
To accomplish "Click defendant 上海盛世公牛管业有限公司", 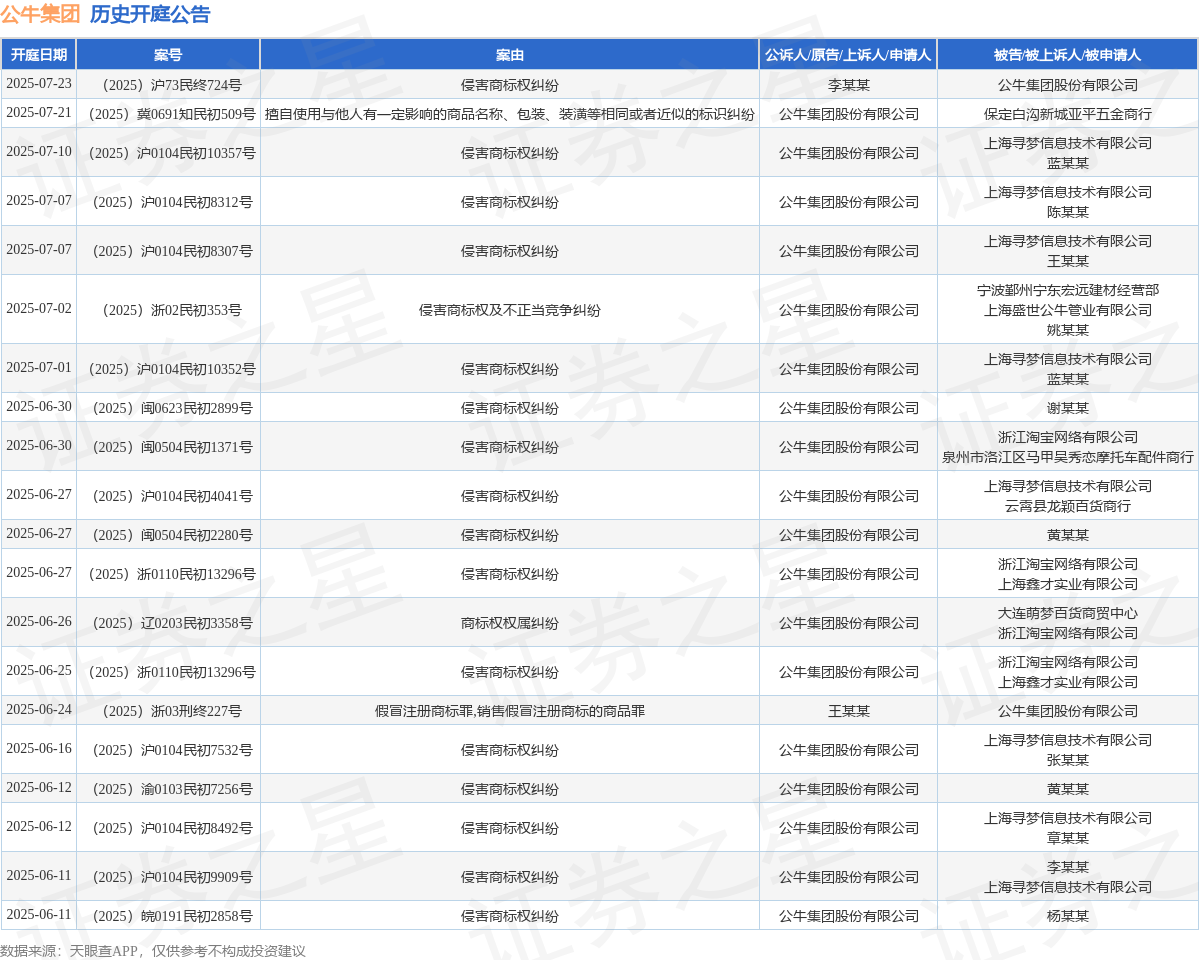I will pyautogui.click(x=1067, y=310).
